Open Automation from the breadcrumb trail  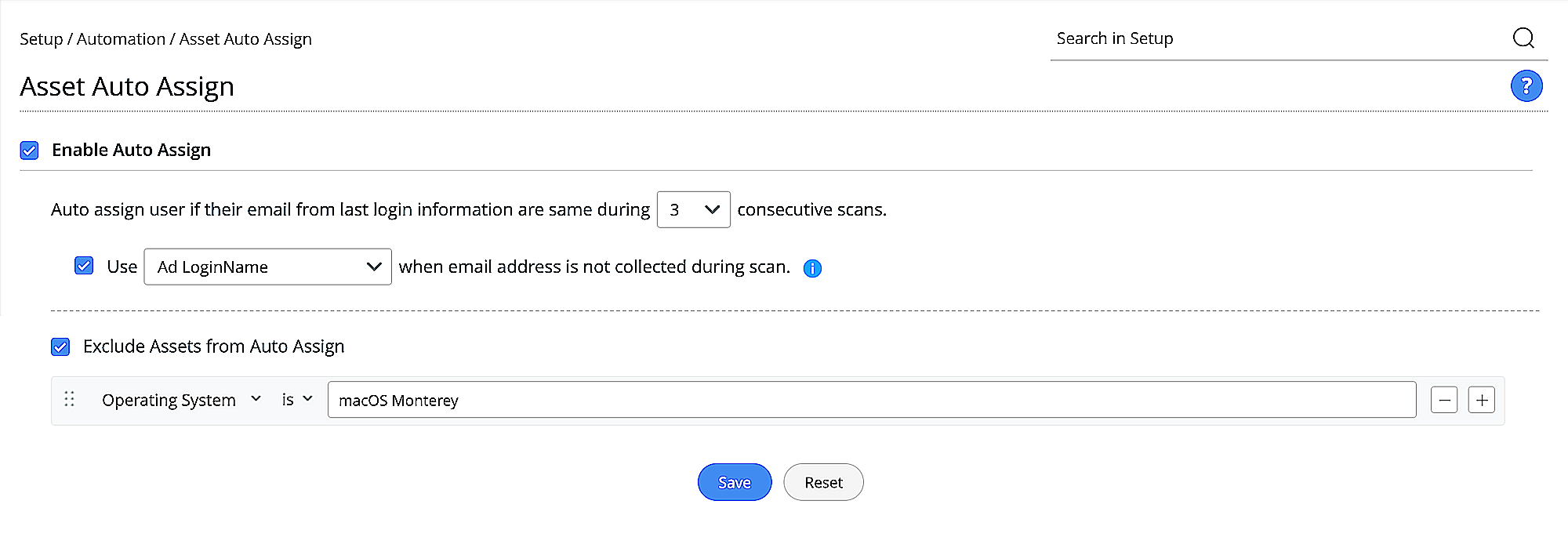tap(122, 38)
